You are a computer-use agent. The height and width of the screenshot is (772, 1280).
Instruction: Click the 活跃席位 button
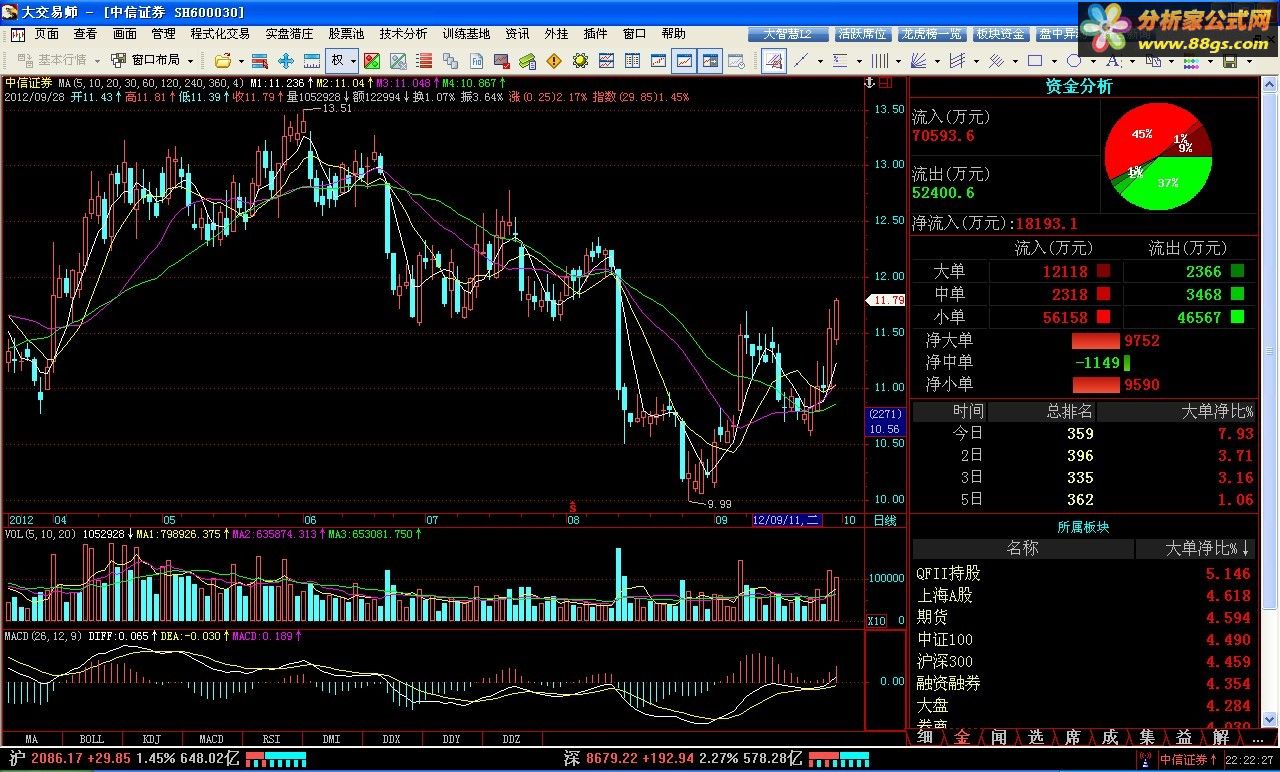pos(862,34)
